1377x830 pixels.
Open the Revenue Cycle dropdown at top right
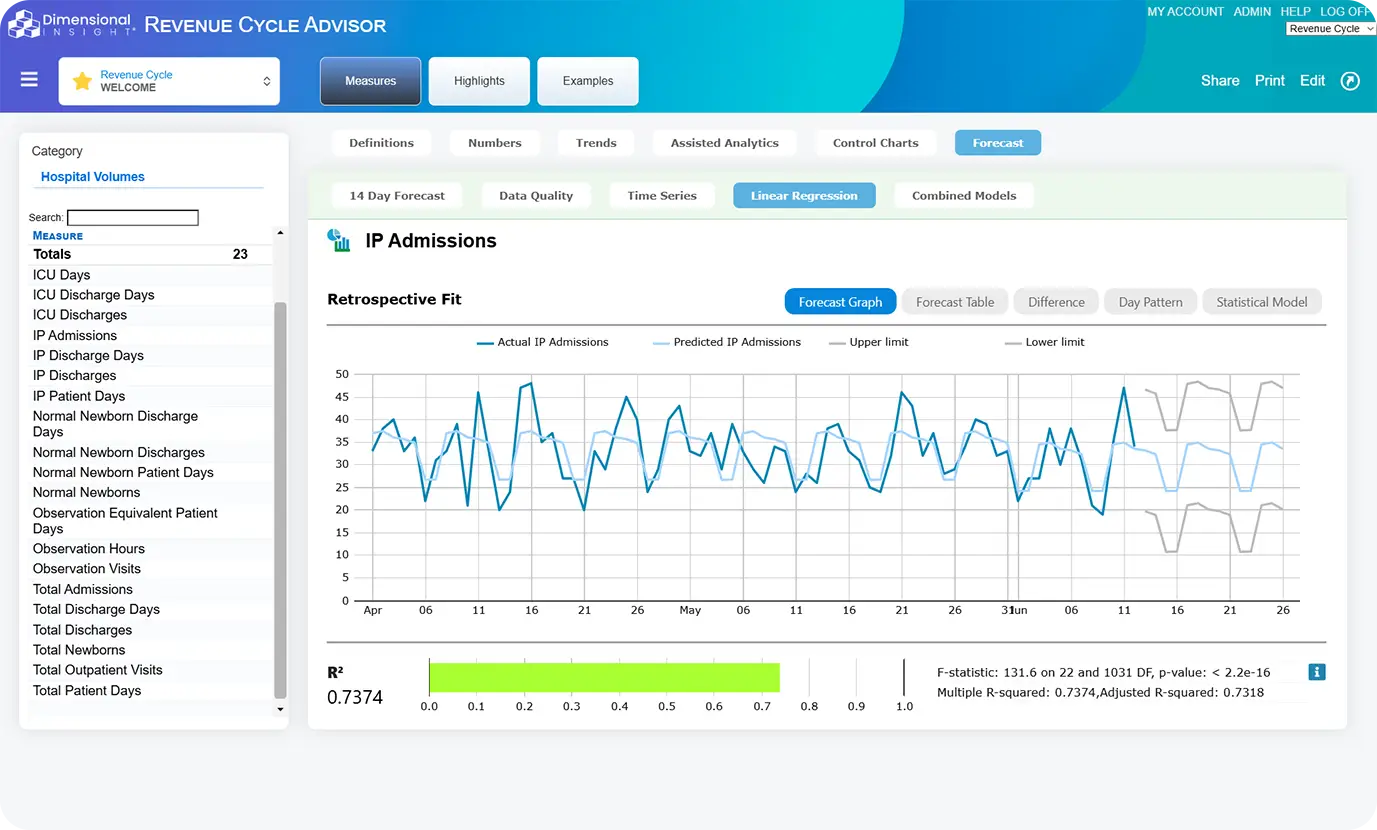coord(1330,29)
